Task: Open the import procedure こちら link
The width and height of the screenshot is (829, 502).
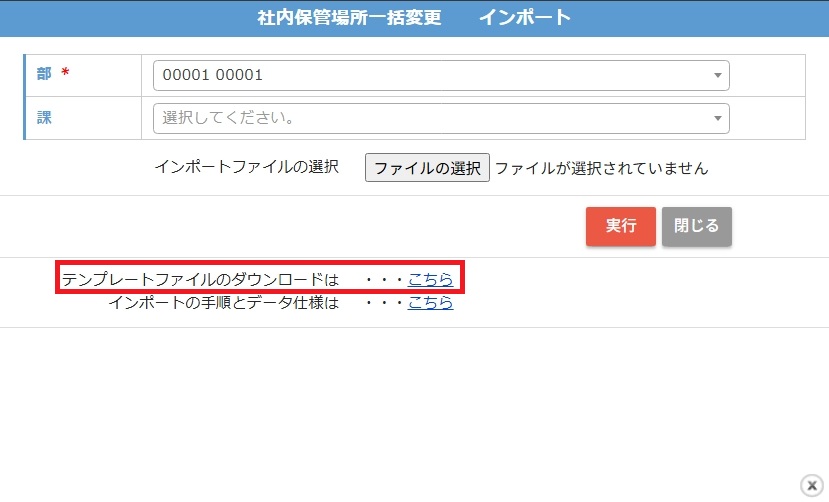Action: (x=430, y=302)
